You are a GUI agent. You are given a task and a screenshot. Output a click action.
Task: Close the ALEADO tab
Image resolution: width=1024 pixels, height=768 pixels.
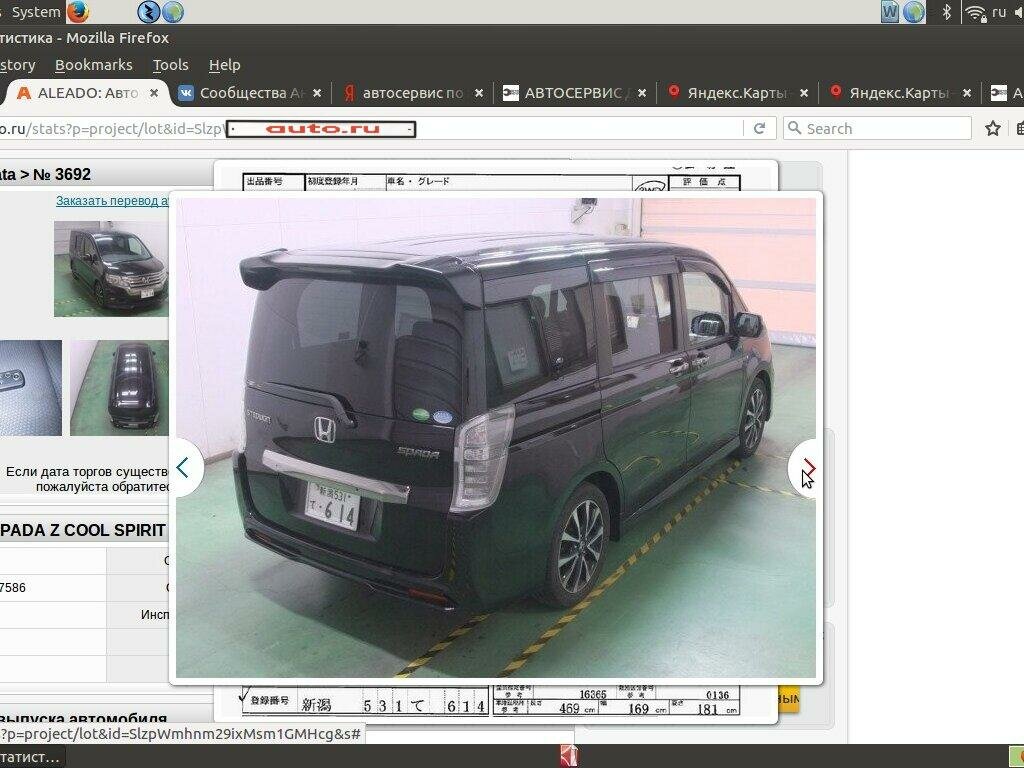click(x=154, y=93)
